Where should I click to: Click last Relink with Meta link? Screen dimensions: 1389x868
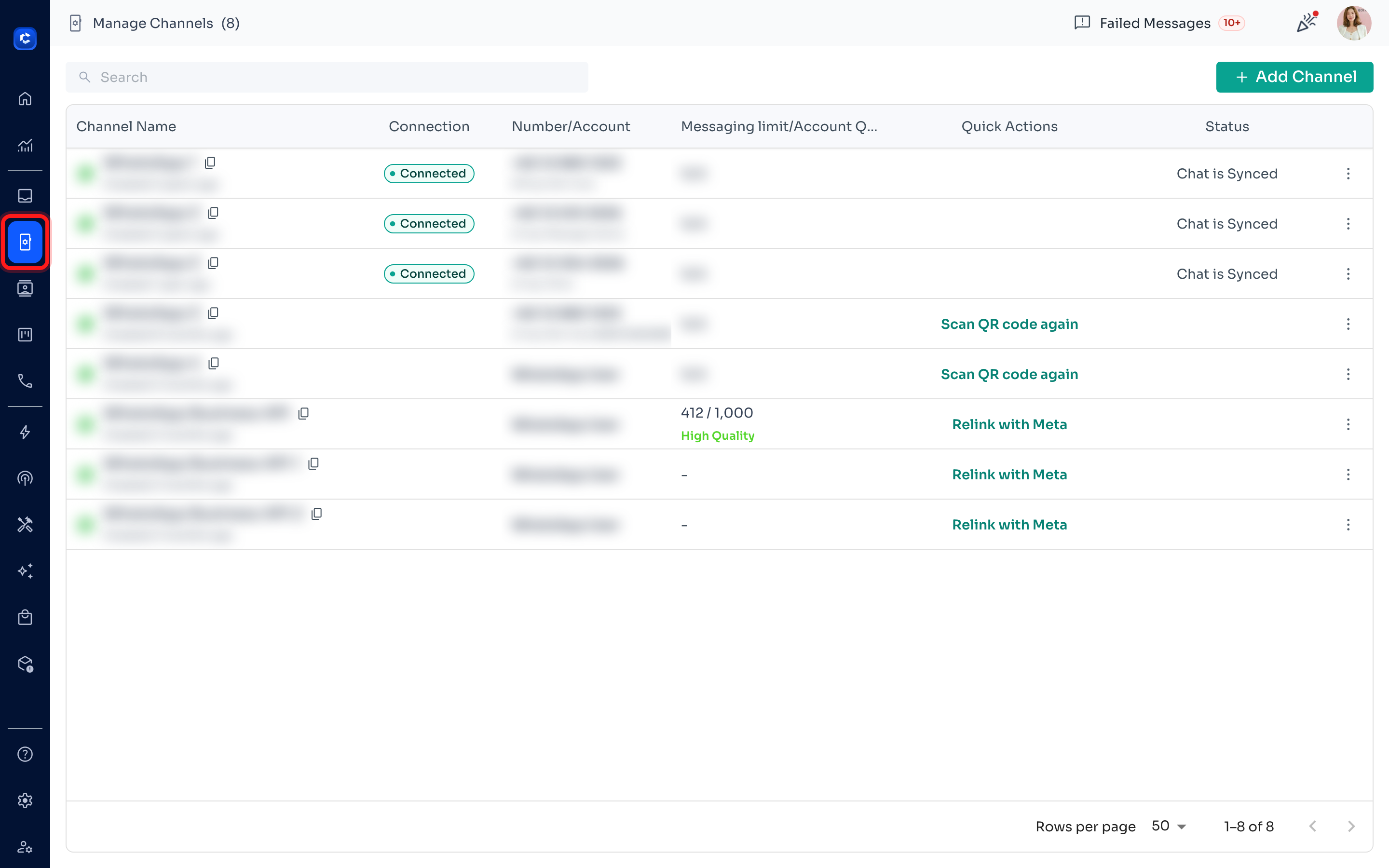click(1009, 525)
